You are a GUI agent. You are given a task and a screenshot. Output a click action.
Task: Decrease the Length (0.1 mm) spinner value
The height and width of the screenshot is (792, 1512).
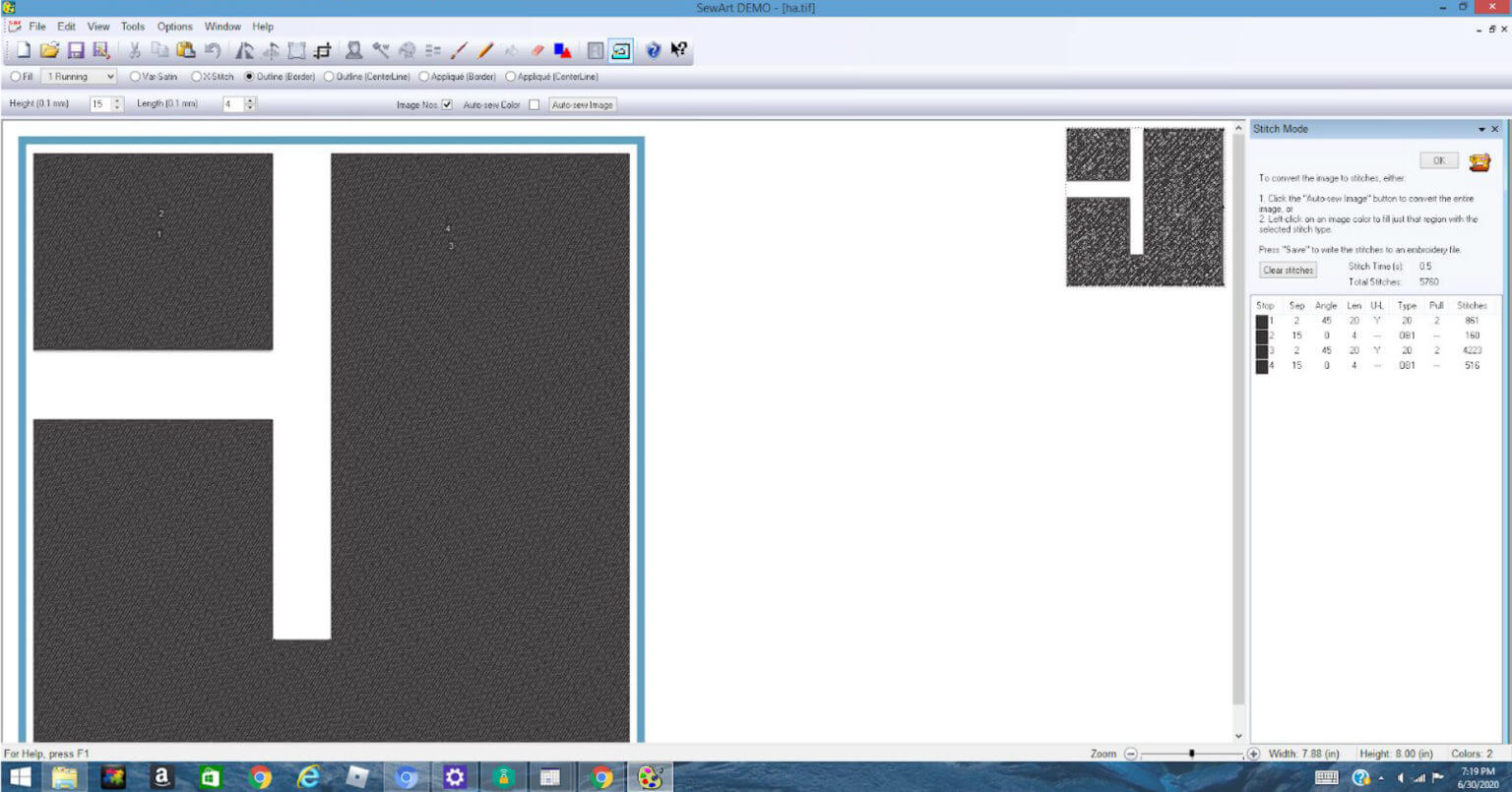click(250, 108)
